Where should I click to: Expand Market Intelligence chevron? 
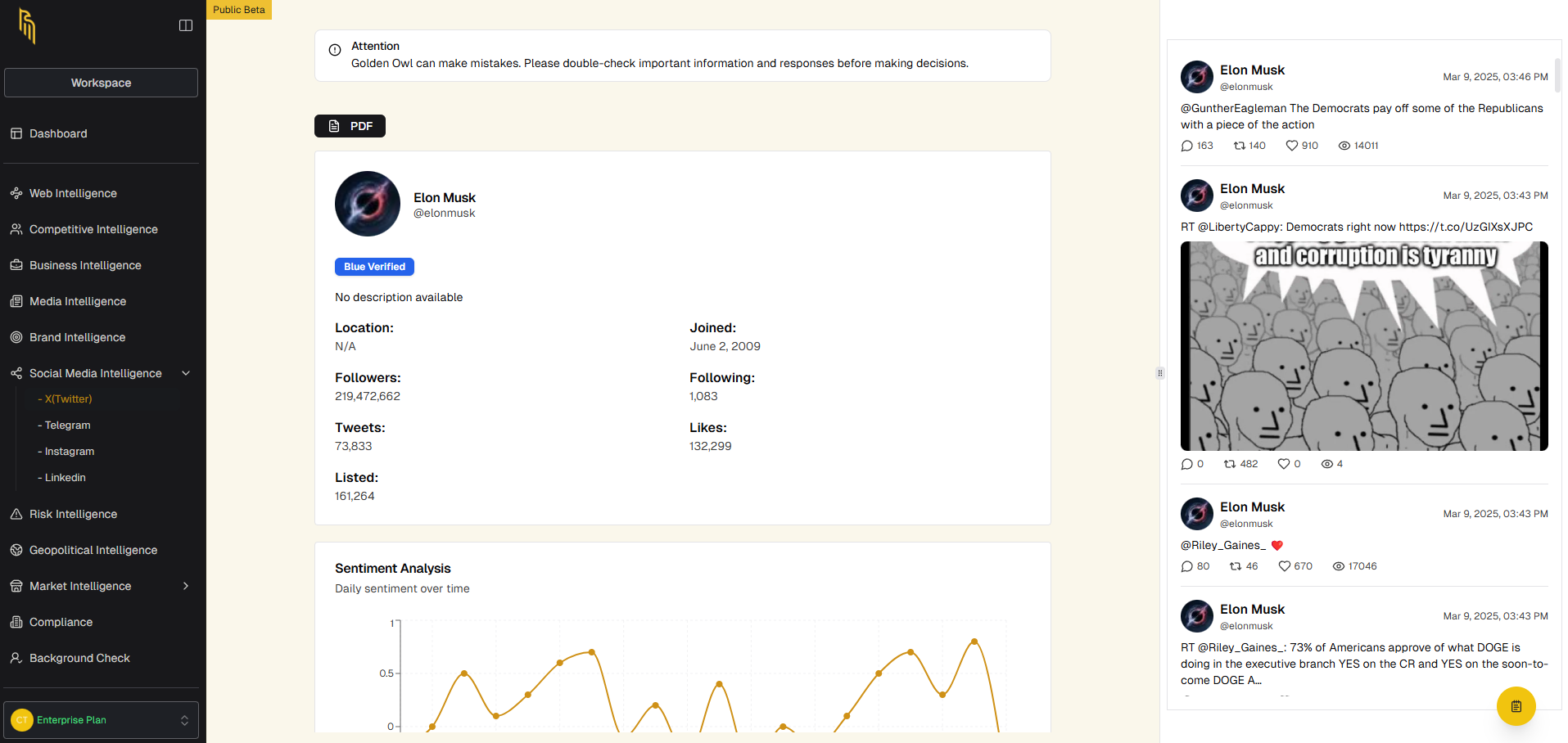pyautogui.click(x=186, y=586)
